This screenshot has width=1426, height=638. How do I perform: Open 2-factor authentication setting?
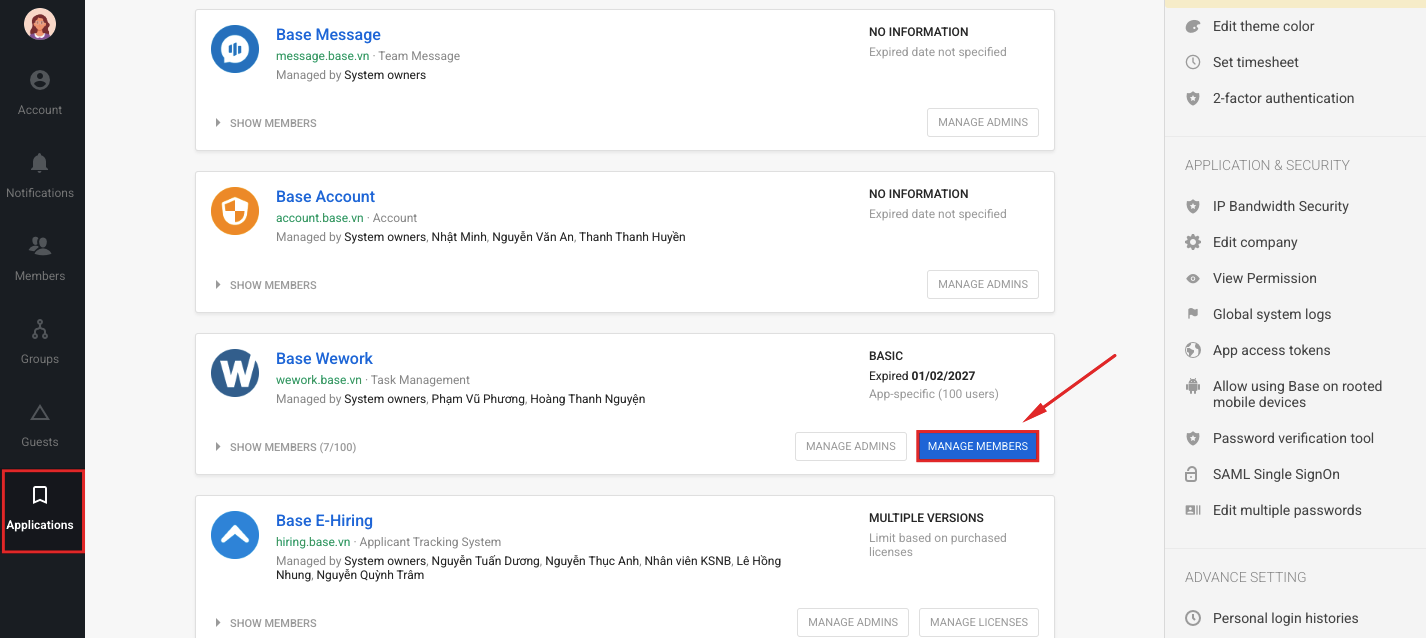[x=1284, y=98]
